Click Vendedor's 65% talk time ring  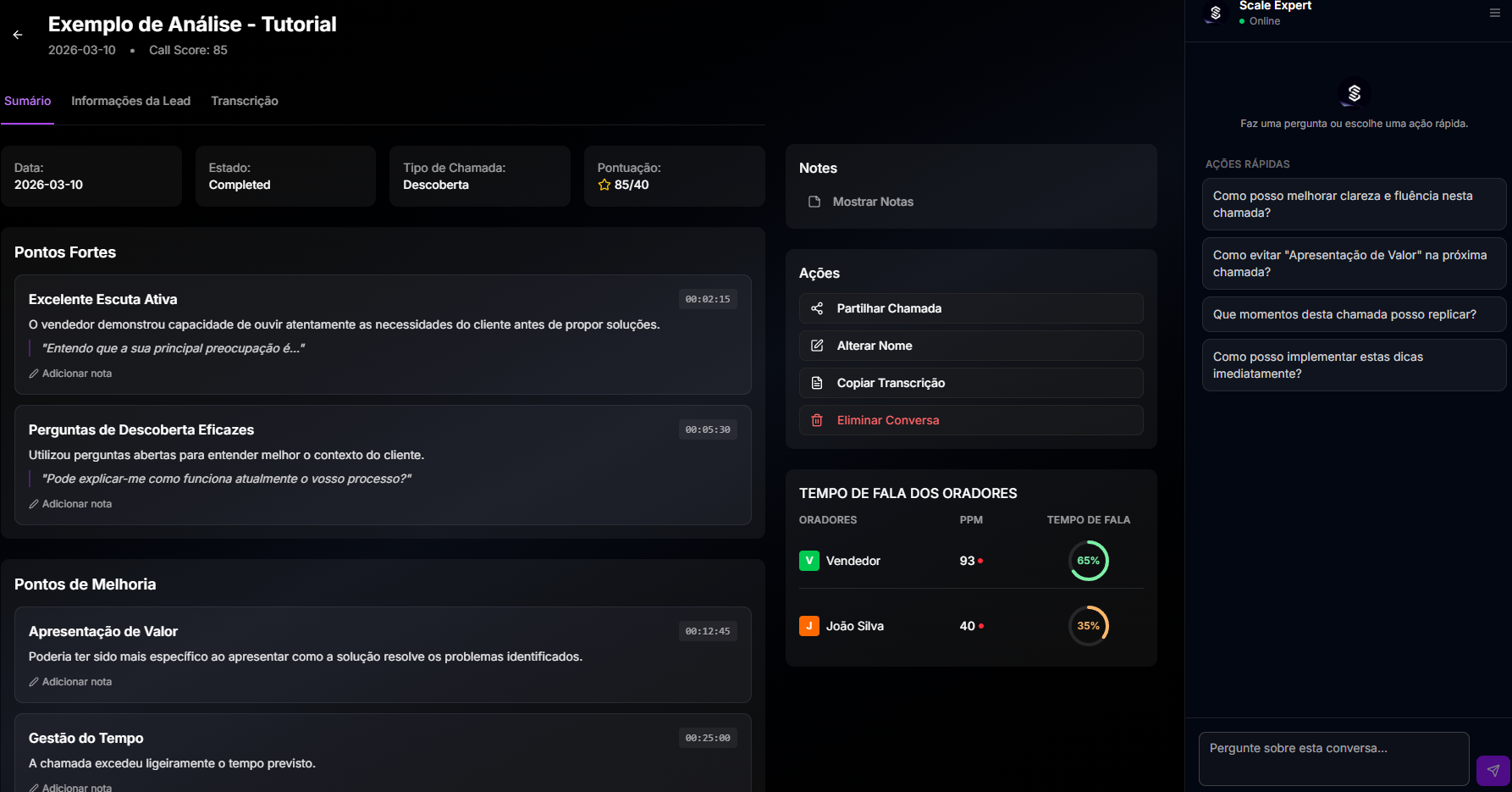pos(1088,561)
